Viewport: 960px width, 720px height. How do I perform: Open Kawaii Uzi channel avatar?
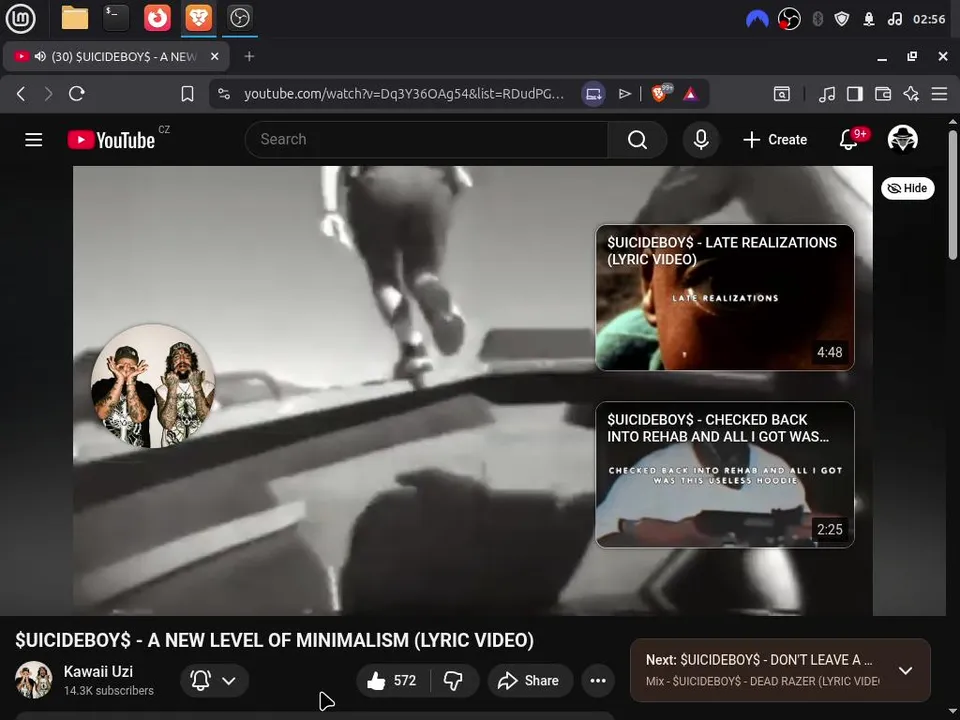pos(34,680)
